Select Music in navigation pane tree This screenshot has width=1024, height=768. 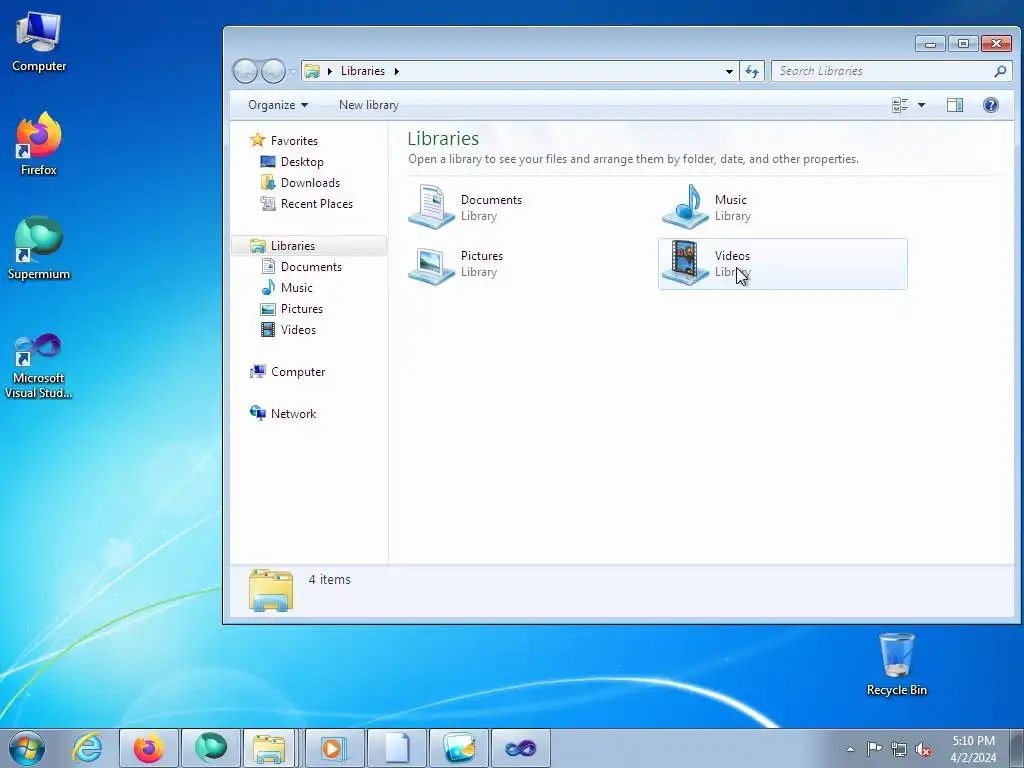(296, 287)
